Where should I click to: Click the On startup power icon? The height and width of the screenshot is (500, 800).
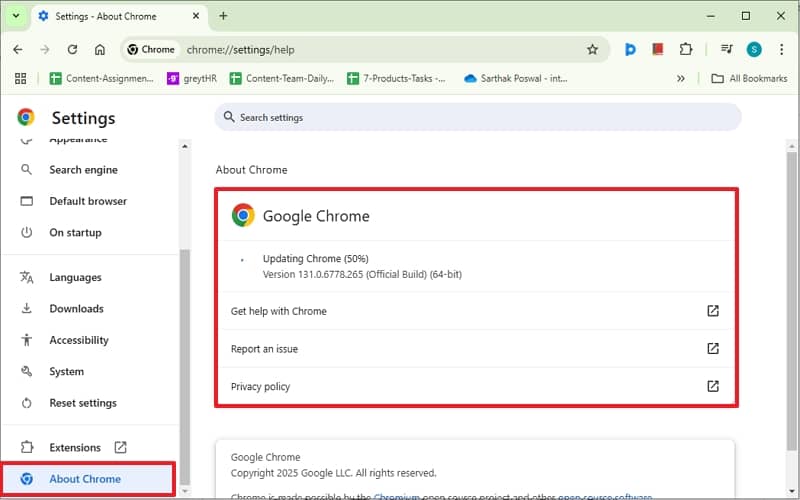[x=27, y=233]
